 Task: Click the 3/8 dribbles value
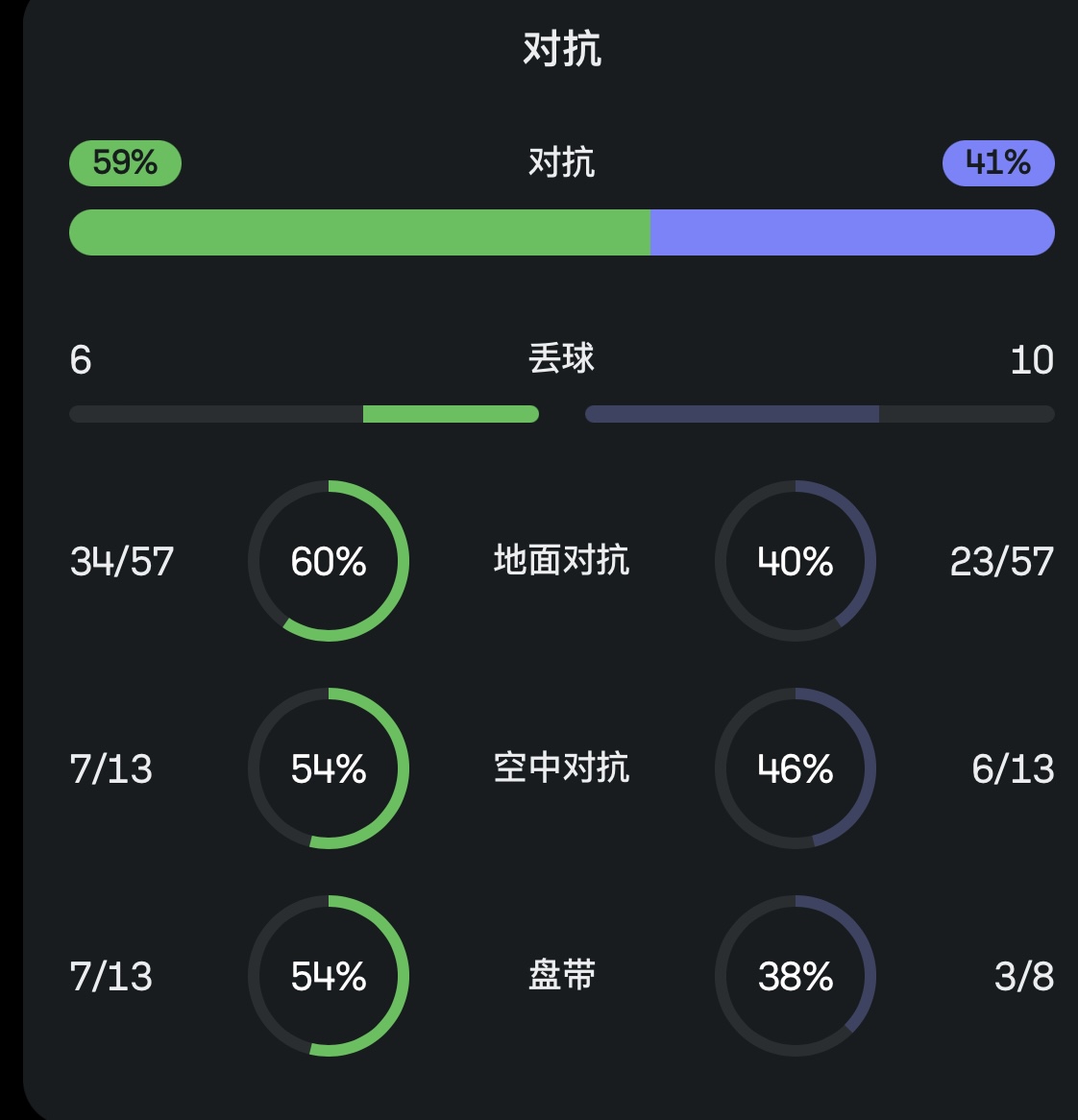1024,977
